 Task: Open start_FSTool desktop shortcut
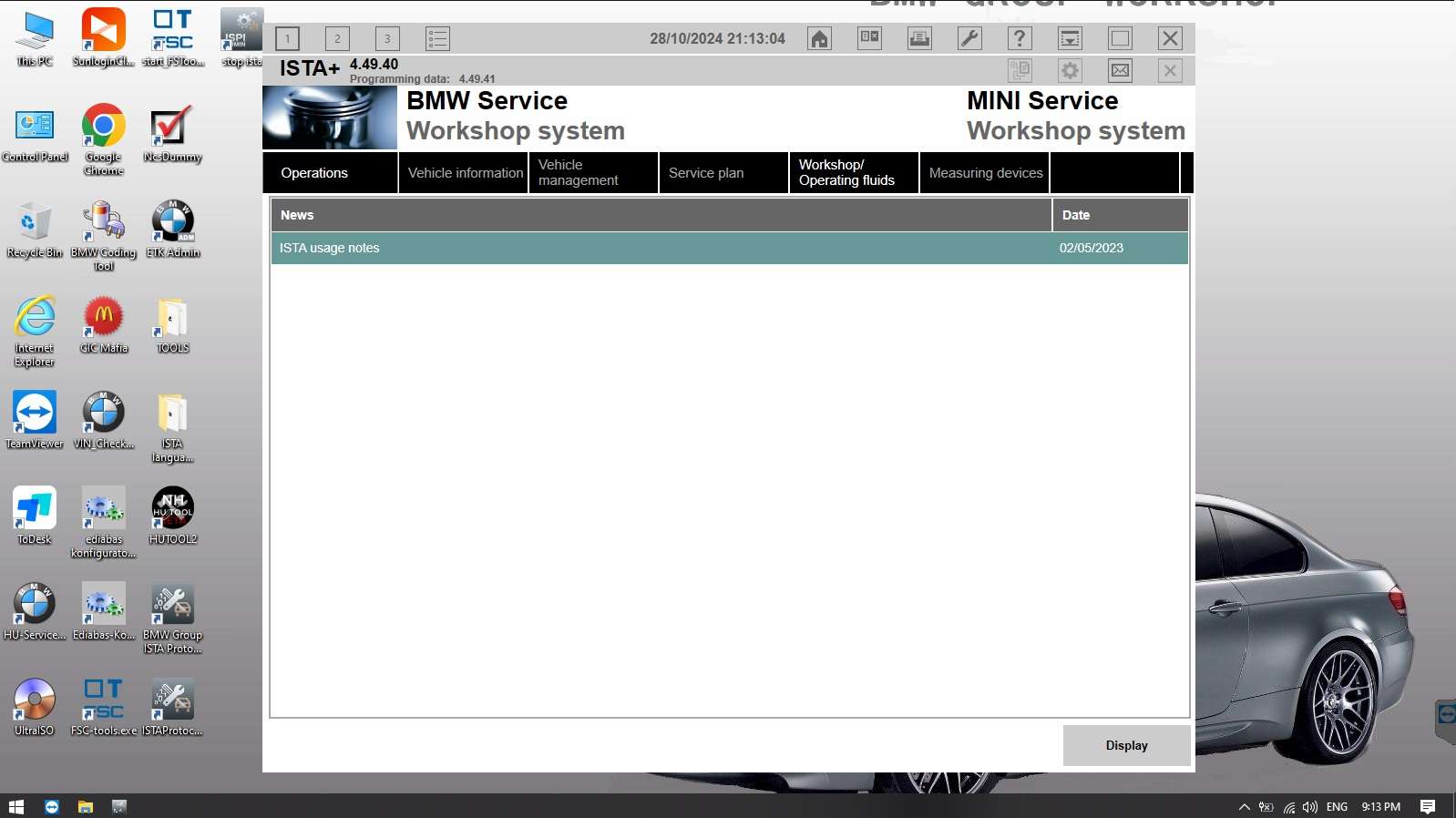click(x=173, y=39)
